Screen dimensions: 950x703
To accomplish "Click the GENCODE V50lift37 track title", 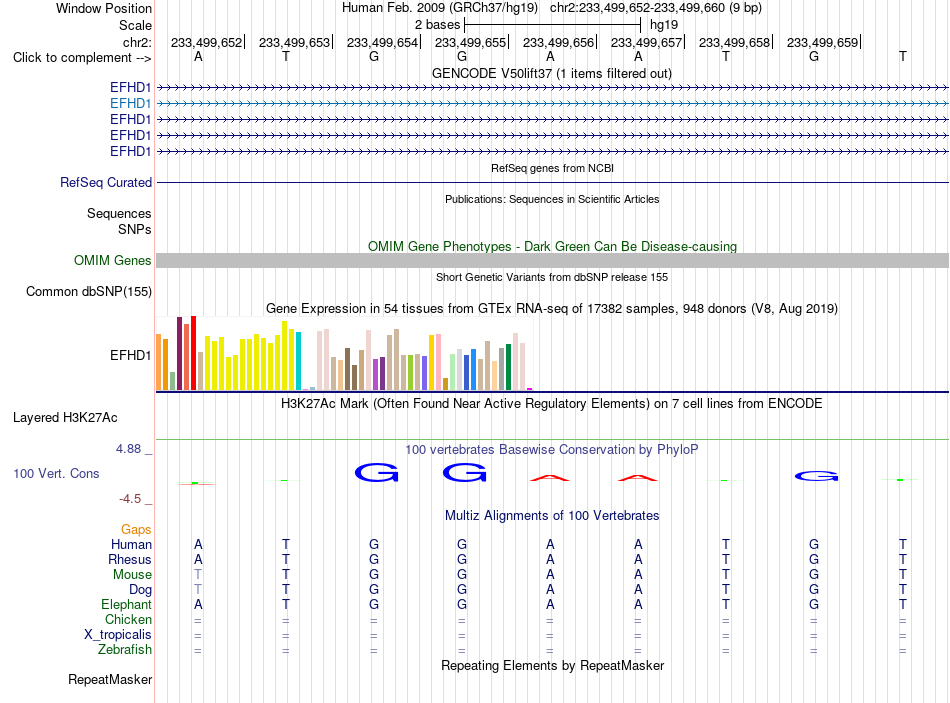I will pyautogui.click(x=551, y=74).
